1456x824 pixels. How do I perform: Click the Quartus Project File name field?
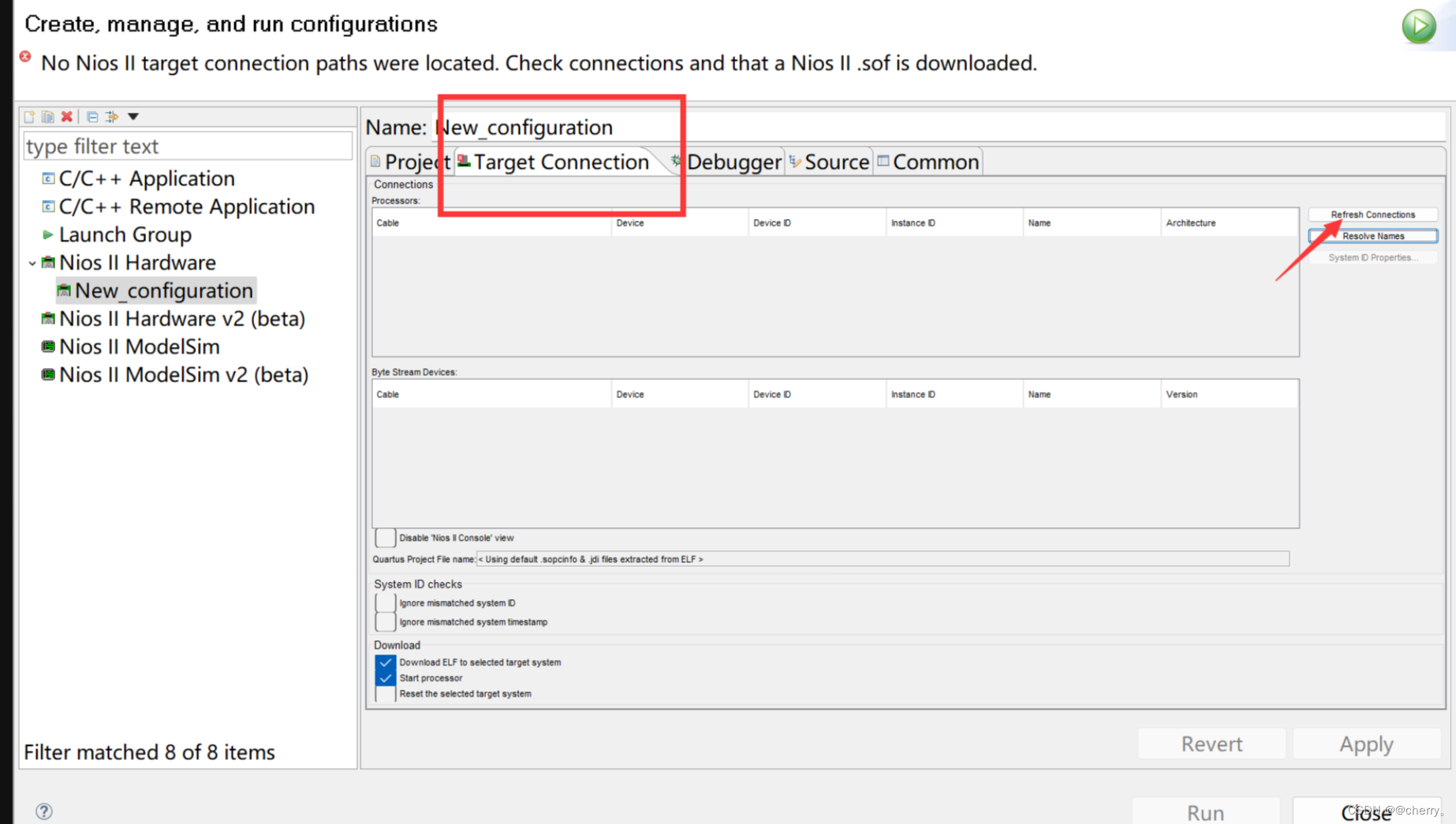883,559
